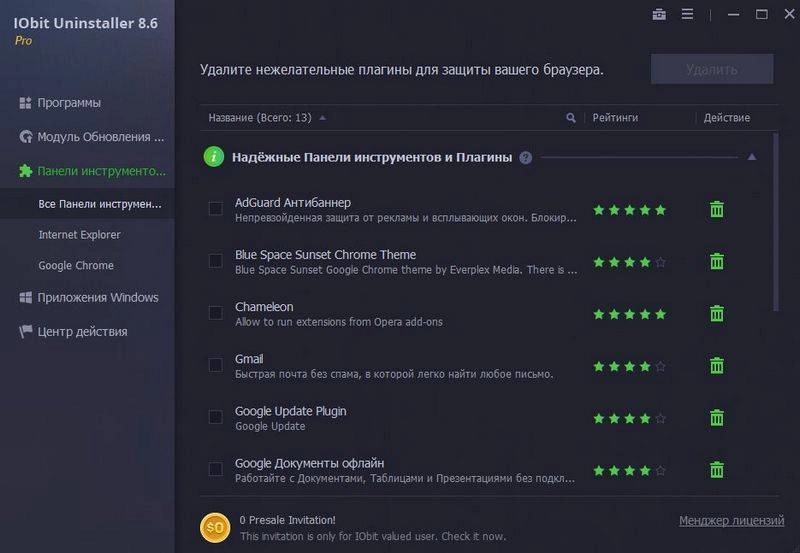The image size is (800, 553).
Task: Open the Программы section
Action: click(69, 103)
